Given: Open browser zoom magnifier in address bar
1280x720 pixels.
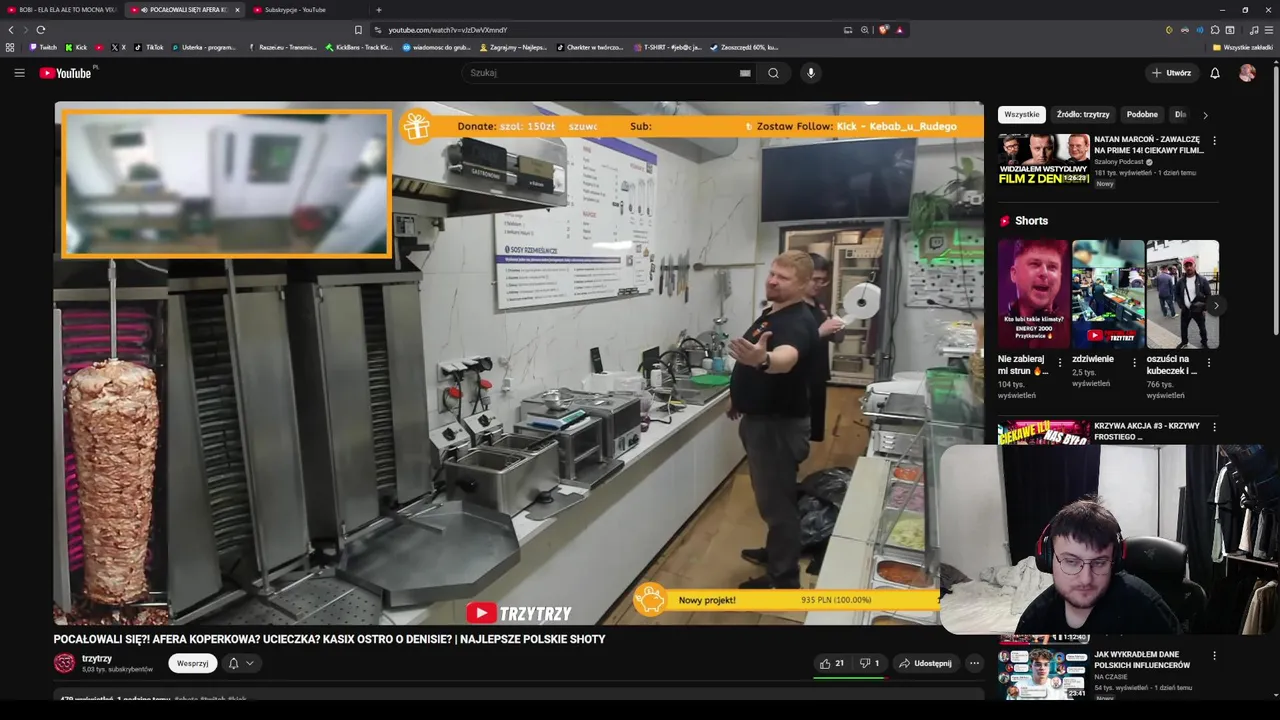Looking at the screenshot, I should [865, 30].
